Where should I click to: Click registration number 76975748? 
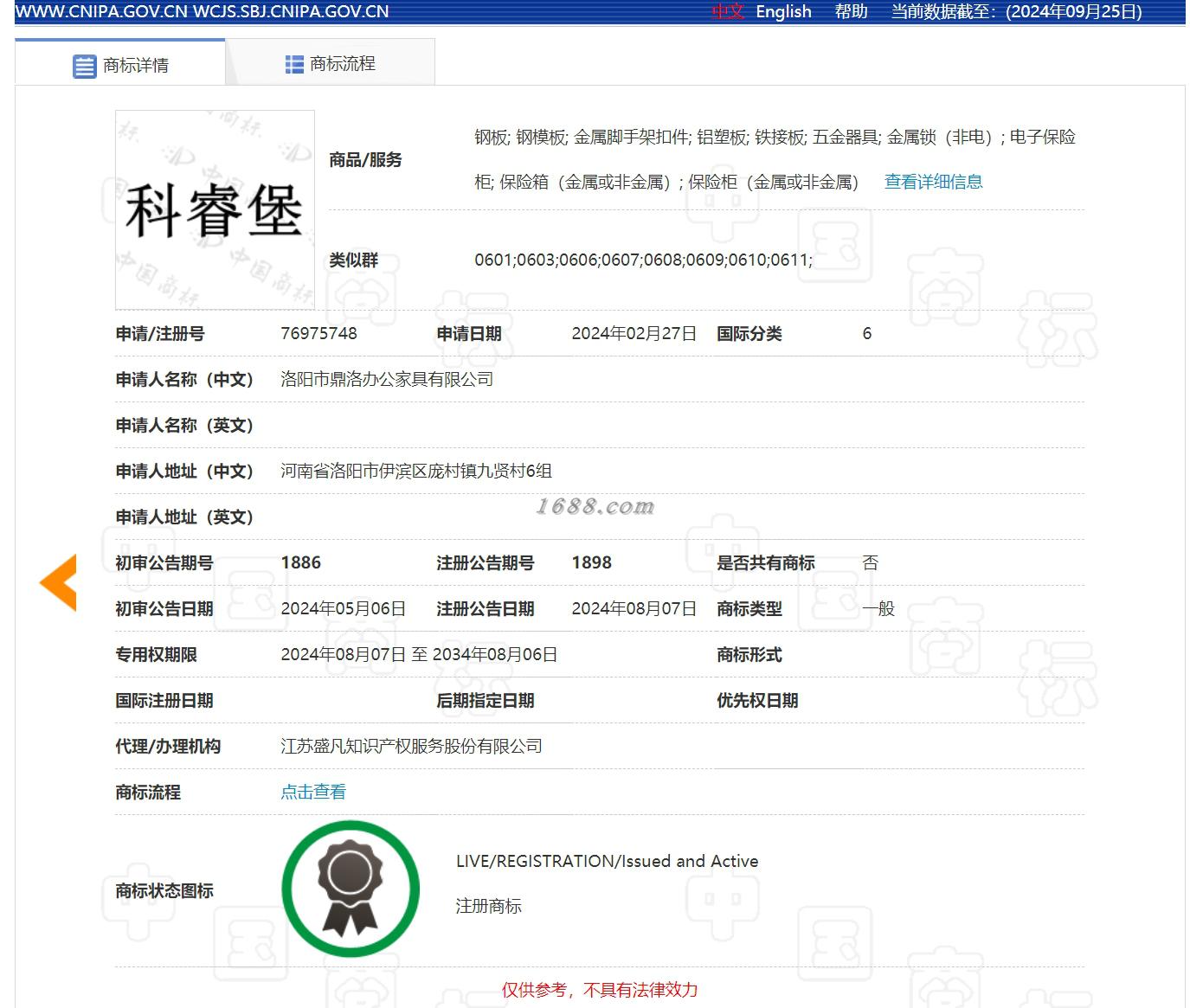(x=318, y=333)
